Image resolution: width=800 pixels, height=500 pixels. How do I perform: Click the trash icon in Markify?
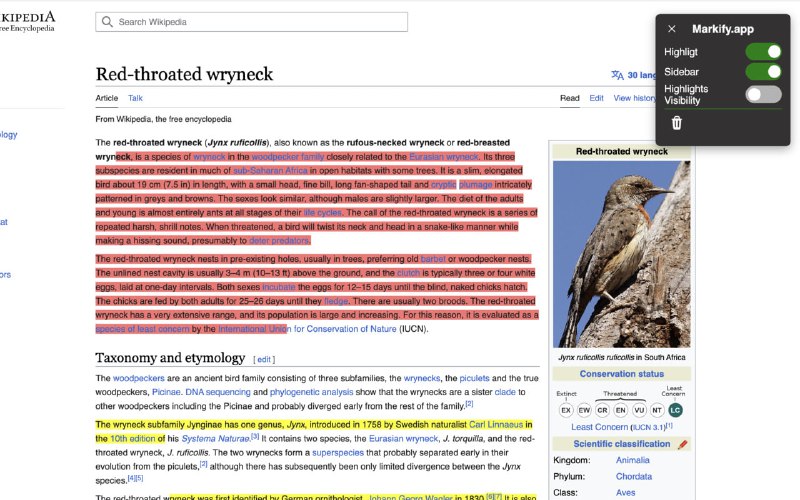click(677, 123)
